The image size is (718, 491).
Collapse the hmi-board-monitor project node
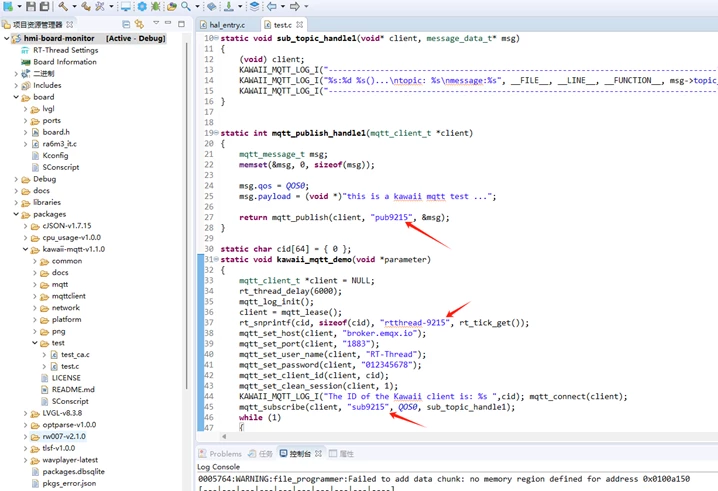6,38
